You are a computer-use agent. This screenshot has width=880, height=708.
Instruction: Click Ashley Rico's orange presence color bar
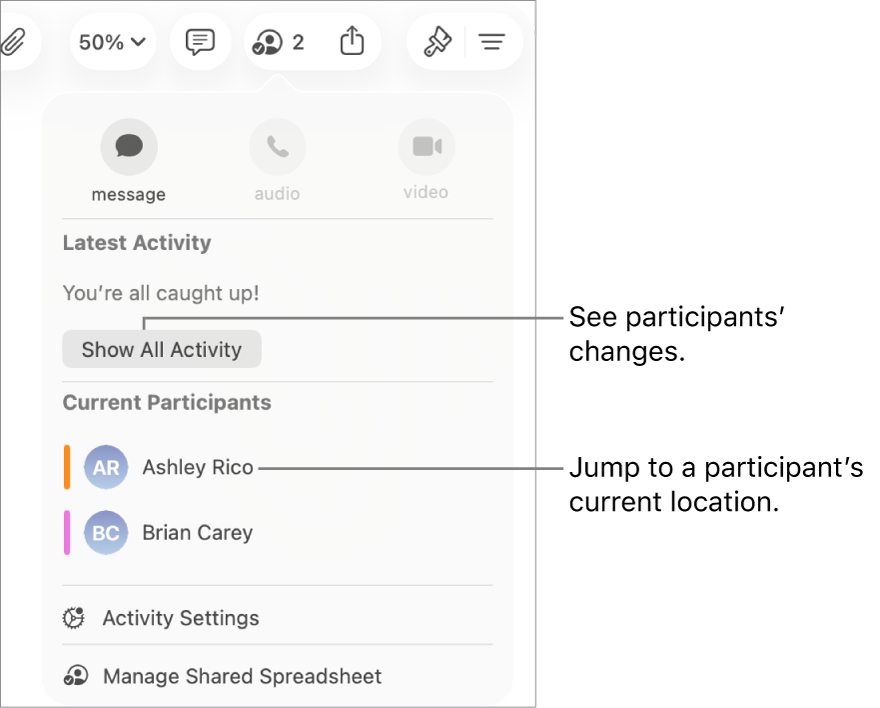tap(68, 467)
